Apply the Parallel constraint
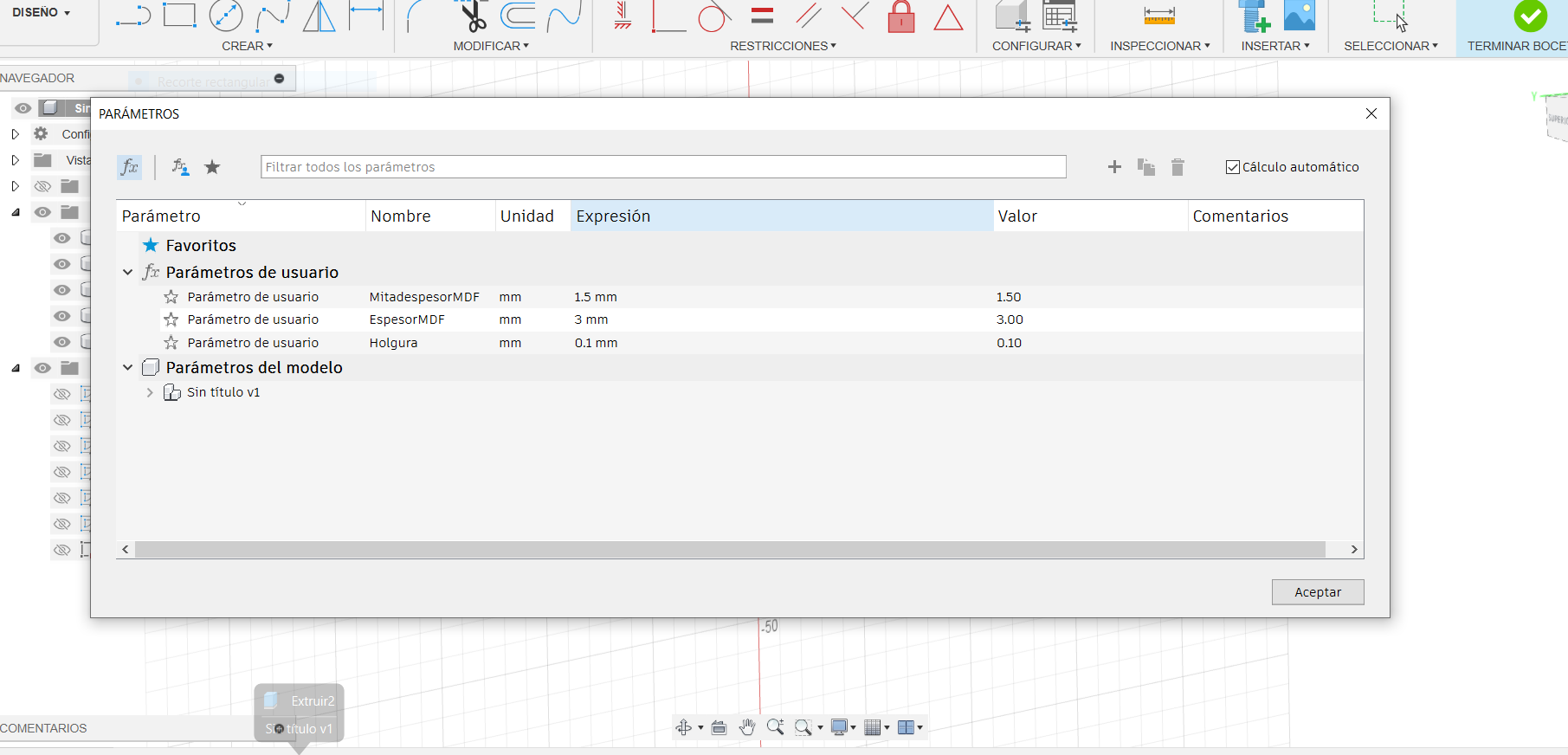Screen dimensions: 1568x755 pos(808,16)
